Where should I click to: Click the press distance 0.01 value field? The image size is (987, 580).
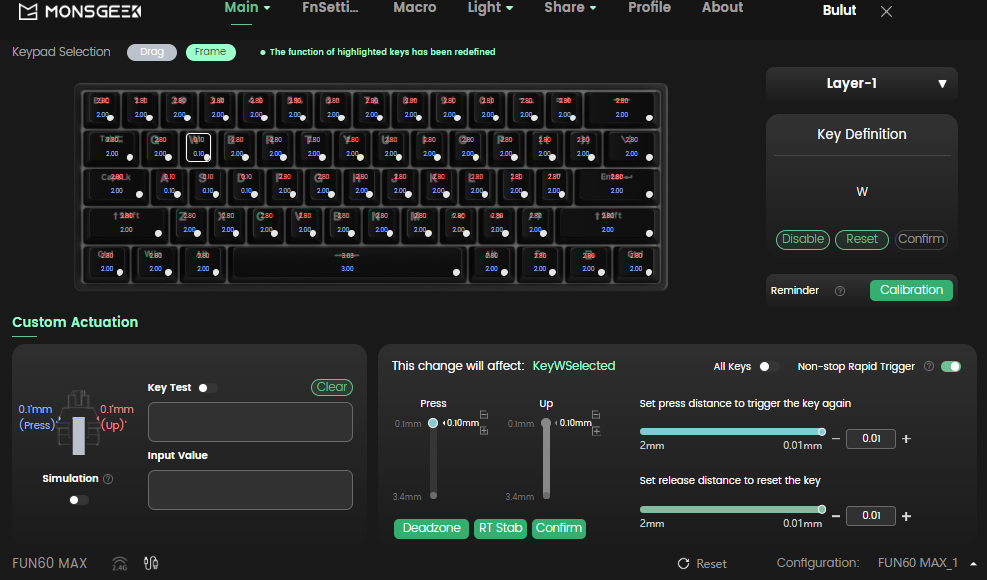pos(871,438)
